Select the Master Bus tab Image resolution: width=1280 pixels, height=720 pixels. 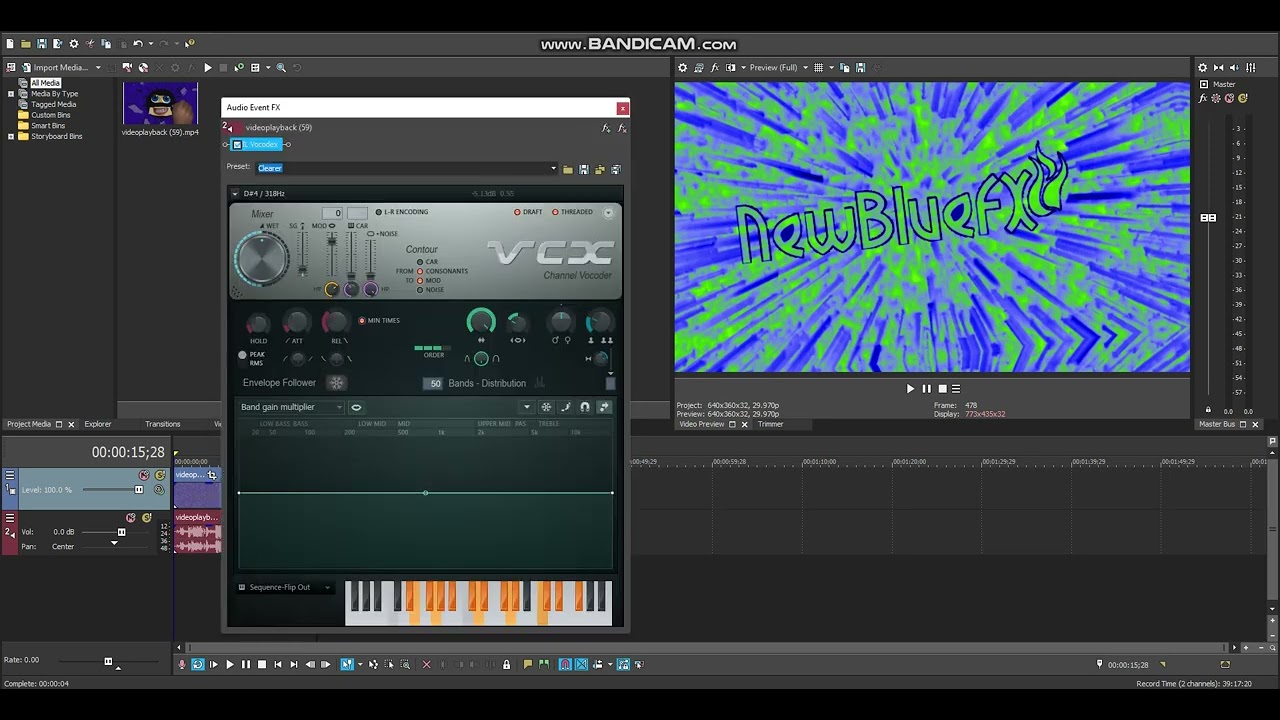coord(1217,424)
